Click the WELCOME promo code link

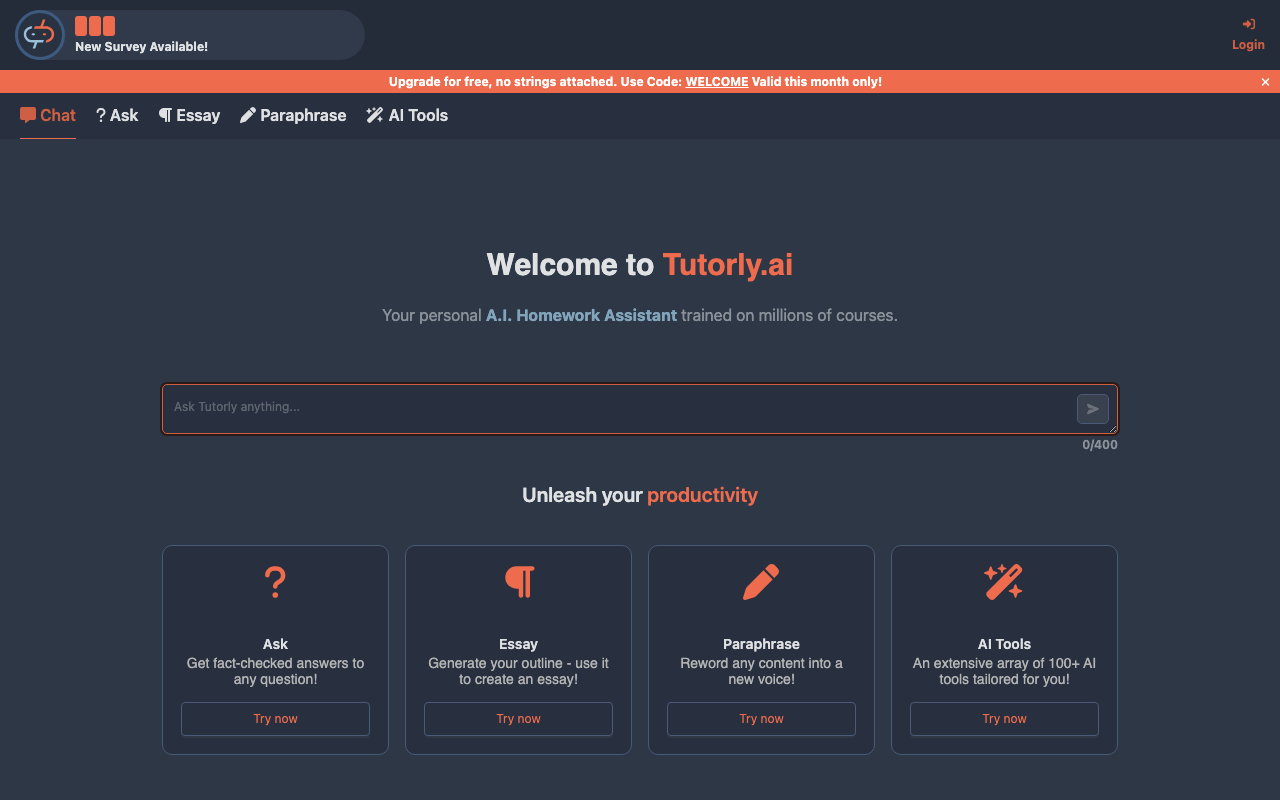click(x=716, y=82)
